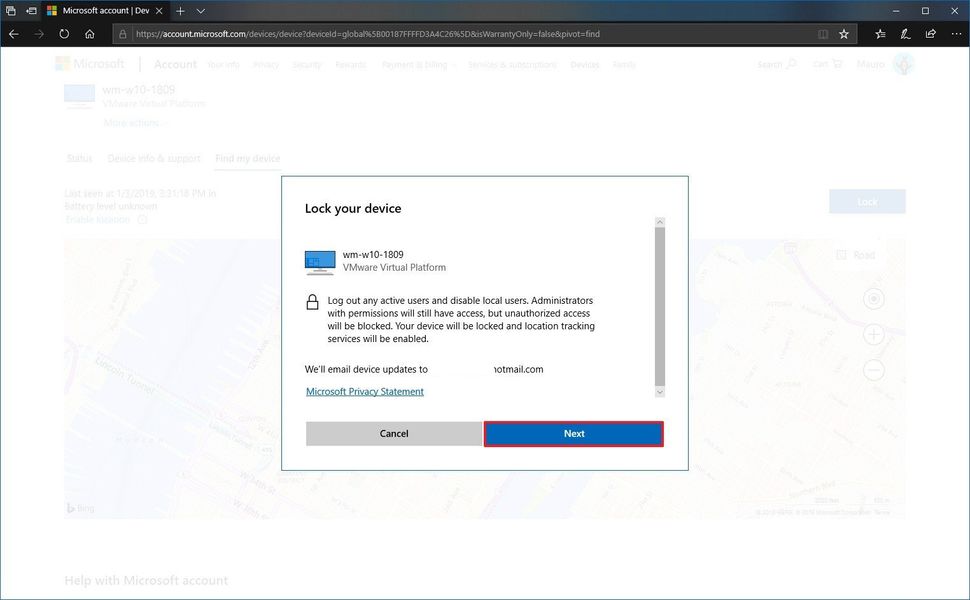Click the compass control on the map
The image size is (970, 600).
tap(873, 298)
